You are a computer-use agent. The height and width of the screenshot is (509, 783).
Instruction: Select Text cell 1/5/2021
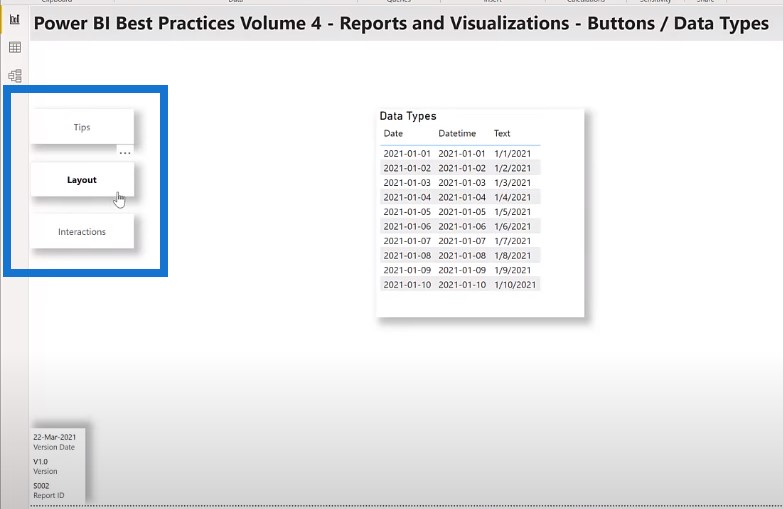click(512, 211)
